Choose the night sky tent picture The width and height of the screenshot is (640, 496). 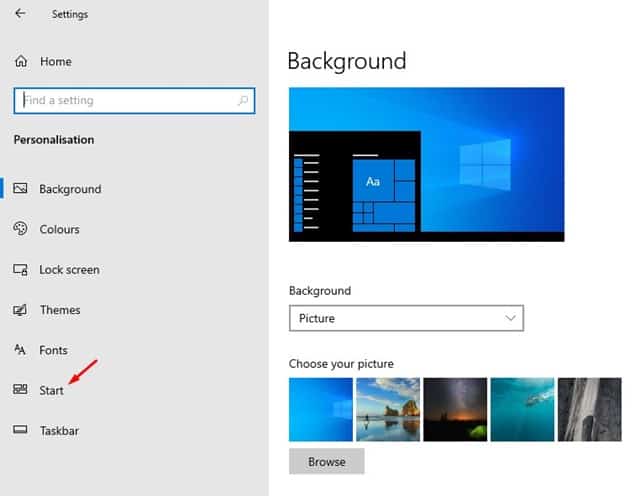455,409
